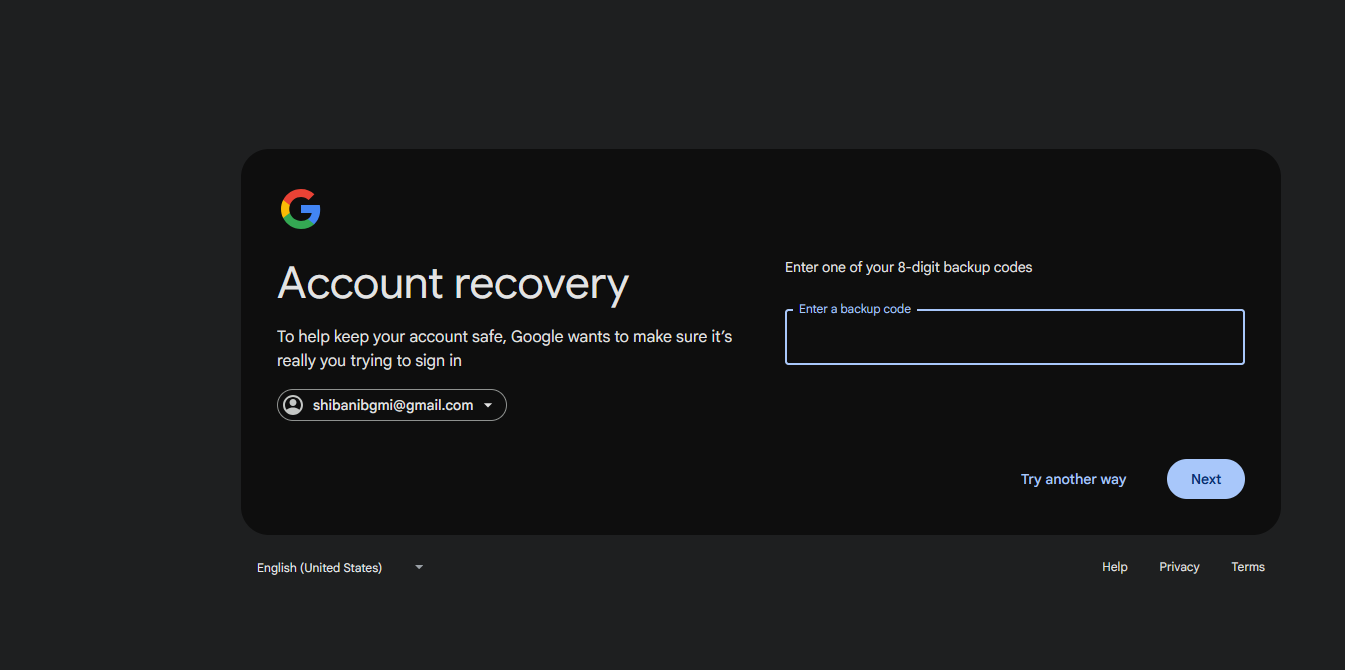The width and height of the screenshot is (1345, 670).
Task: Click the word "recovery" in the title
Action: (541, 284)
